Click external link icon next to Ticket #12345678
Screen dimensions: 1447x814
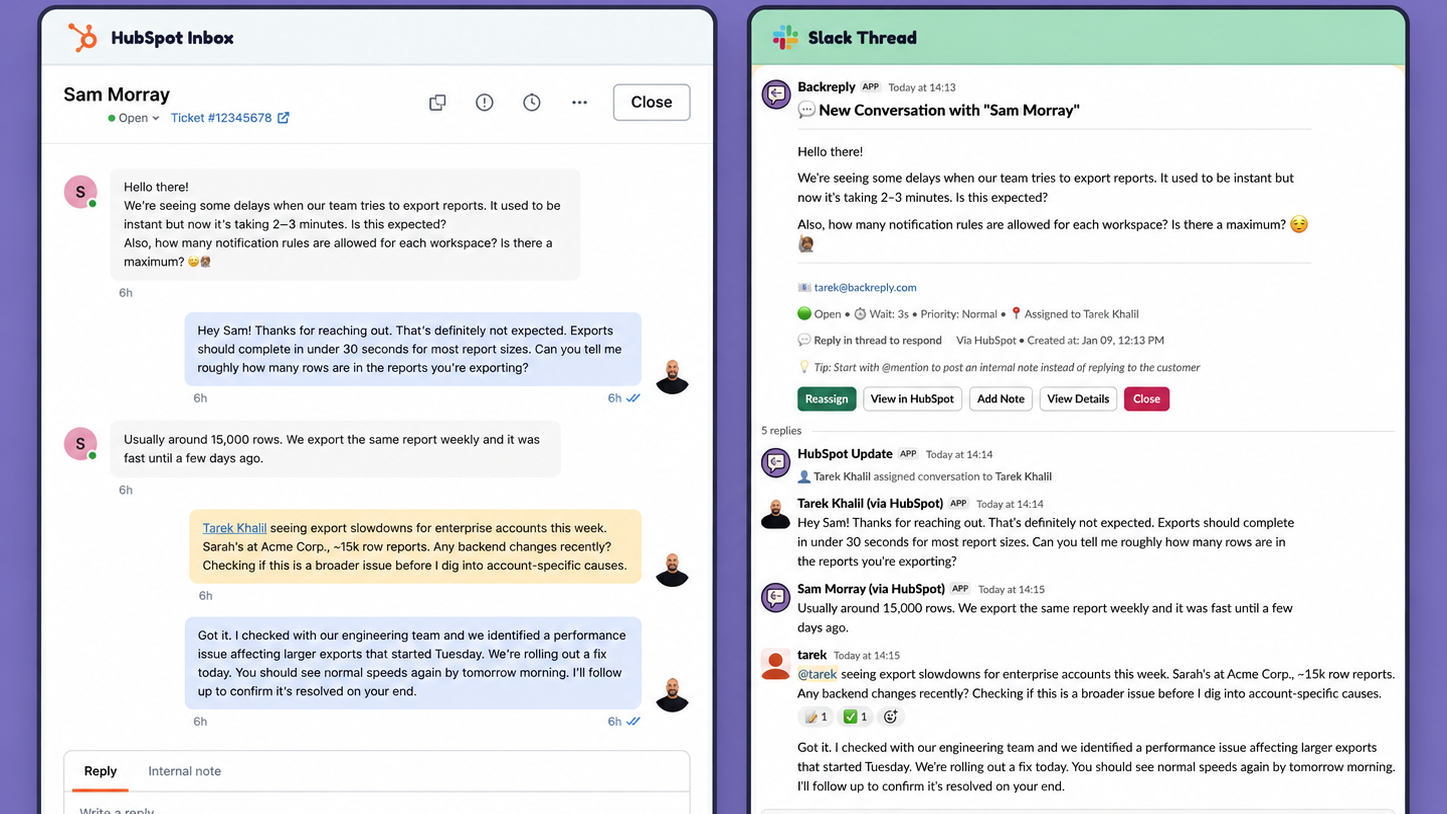click(283, 118)
